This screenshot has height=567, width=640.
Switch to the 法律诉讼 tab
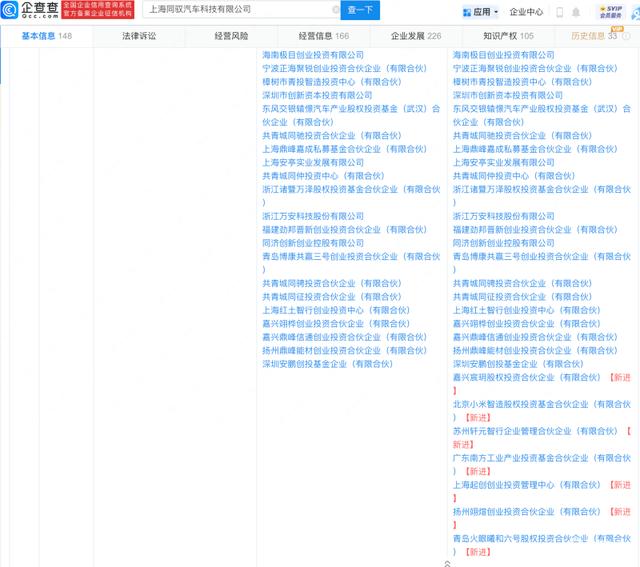[139, 36]
